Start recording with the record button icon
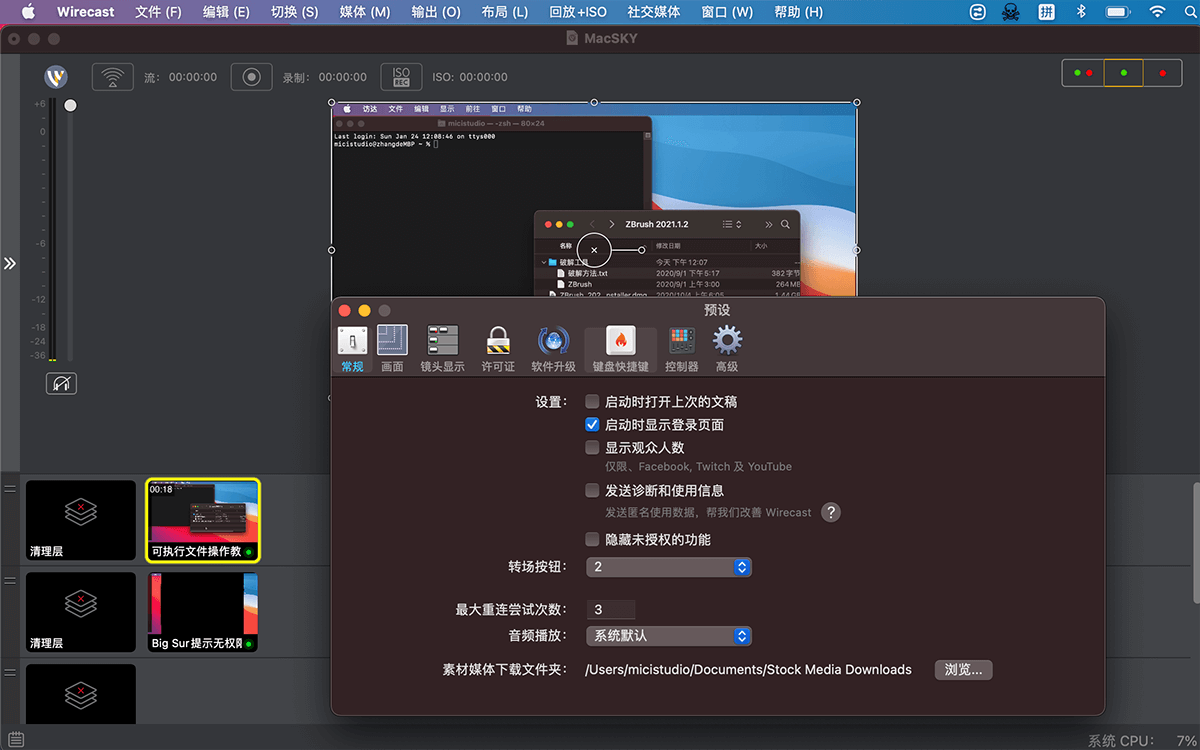The width and height of the screenshot is (1200, 750). (x=252, y=77)
